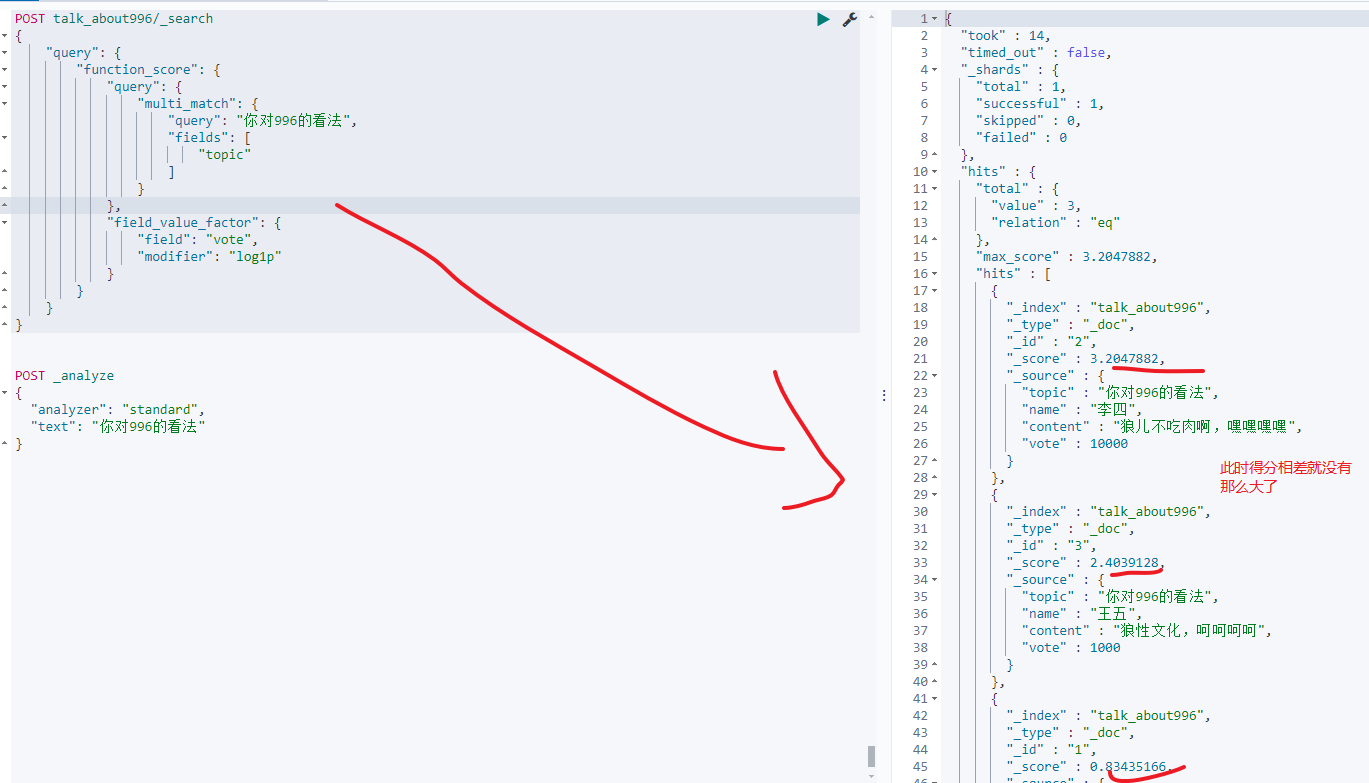Place cursor on "POST talk_about996/_search" line
Viewport: 1369px width, 783px height.
coord(114,19)
